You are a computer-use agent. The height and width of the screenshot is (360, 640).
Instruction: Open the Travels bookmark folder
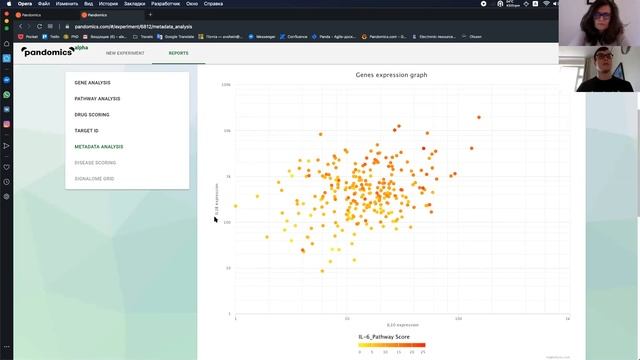pyautogui.click(x=143, y=37)
